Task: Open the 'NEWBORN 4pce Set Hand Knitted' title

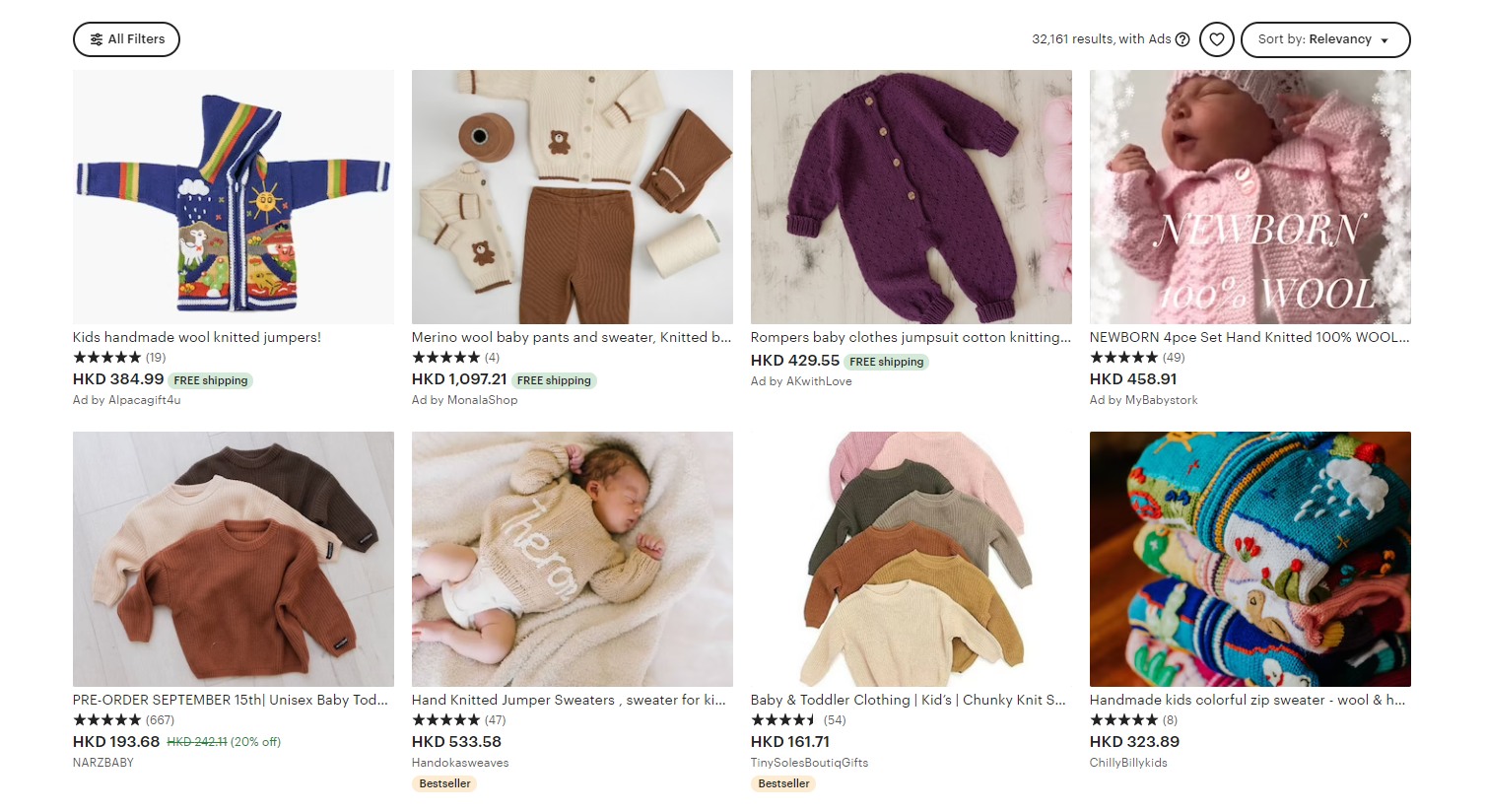Action: click(x=1250, y=337)
